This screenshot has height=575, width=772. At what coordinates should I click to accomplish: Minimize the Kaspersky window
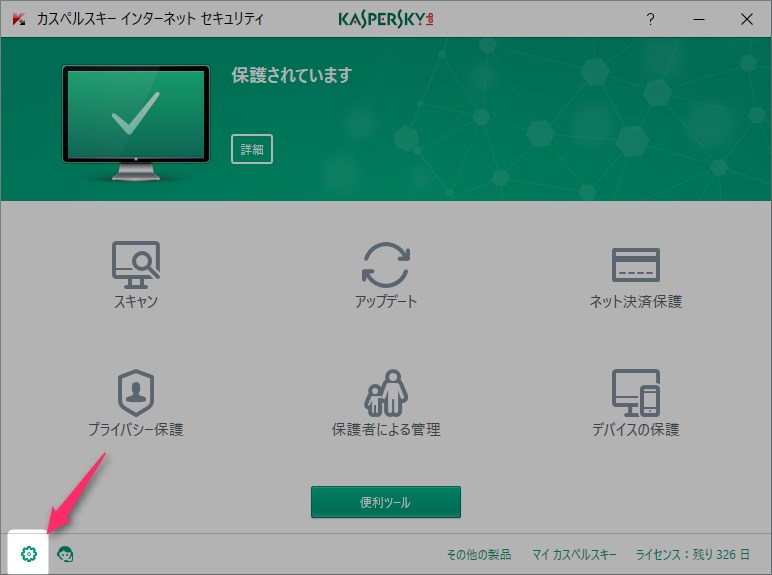point(699,19)
